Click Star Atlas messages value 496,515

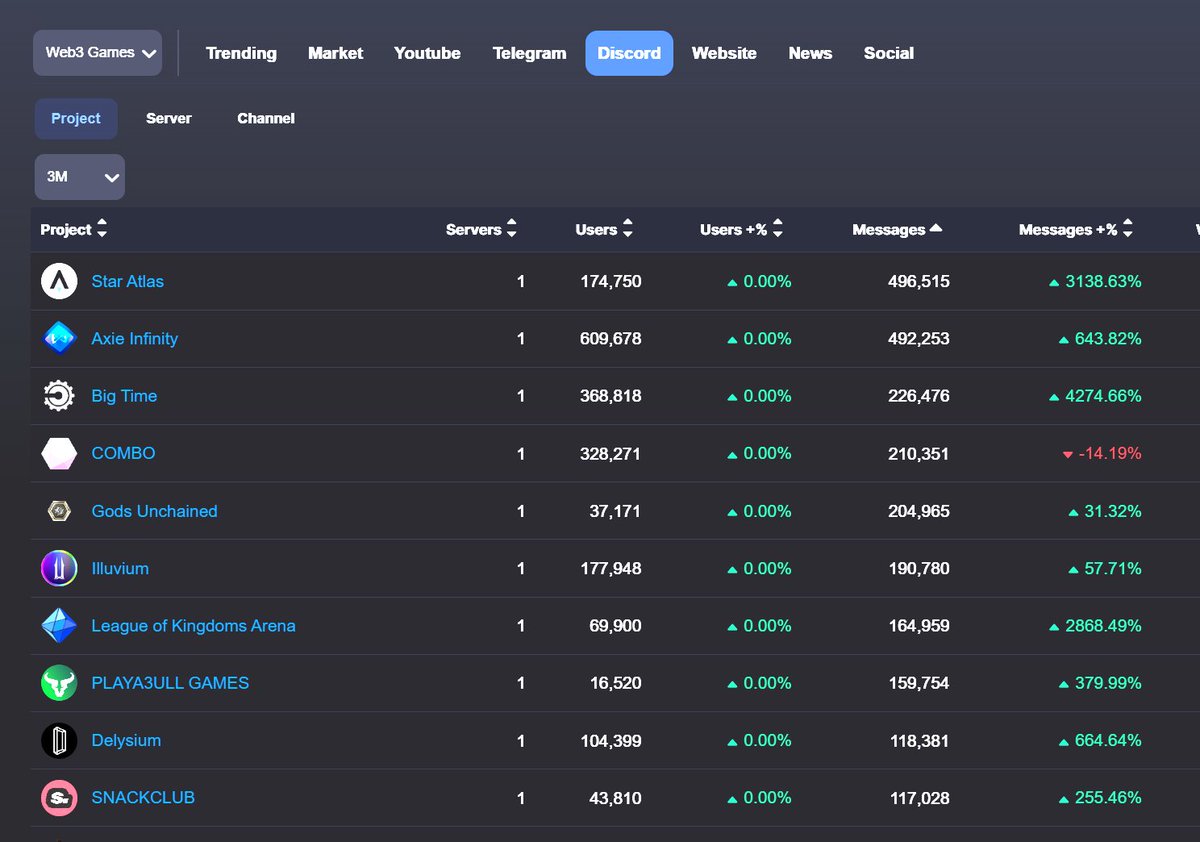point(919,282)
